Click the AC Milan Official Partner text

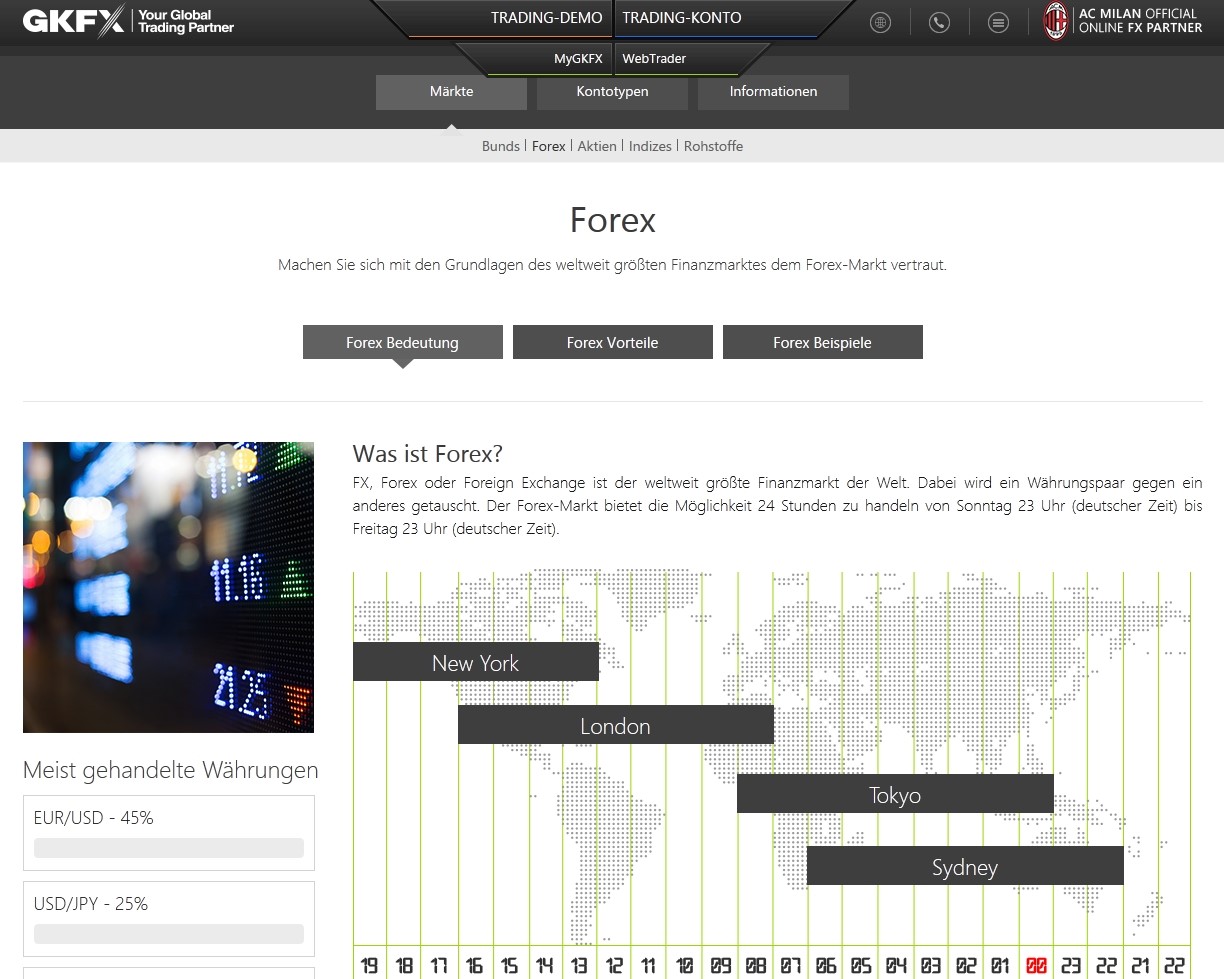click(x=1140, y=21)
